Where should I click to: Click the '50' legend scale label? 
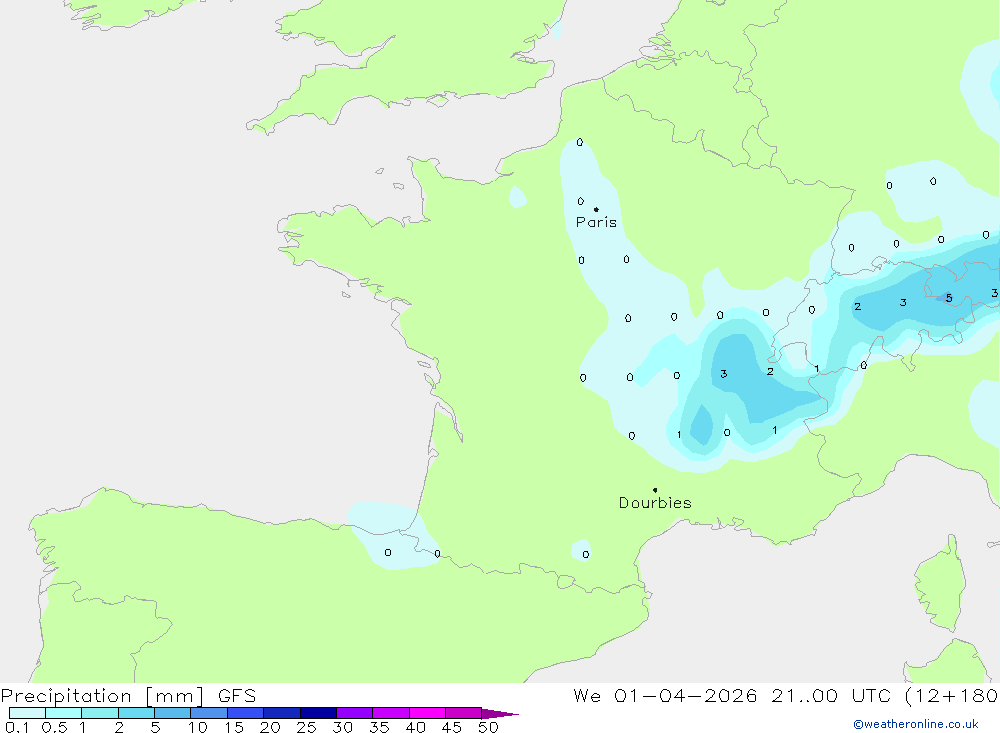coord(489,727)
